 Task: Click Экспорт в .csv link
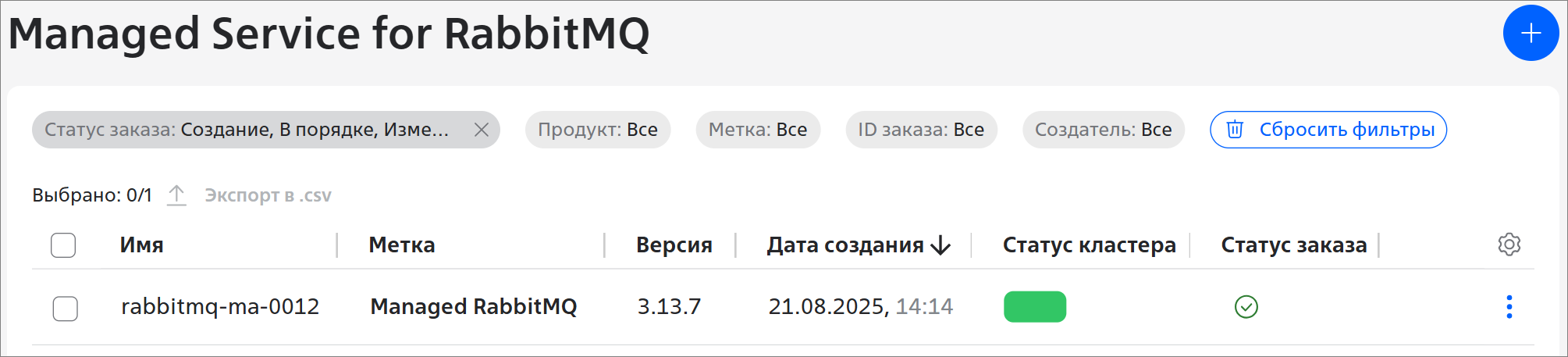point(268,195)
